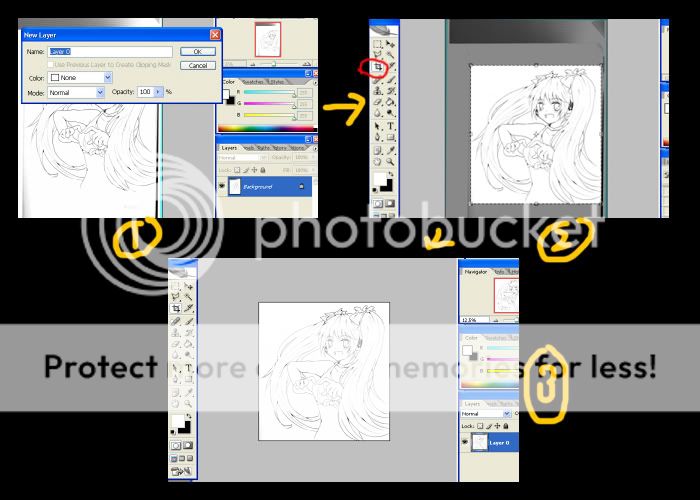Screen dimensions: 700x500
Task: Toggle lock all padlock icon in the bottom Layers panel
Action: coord(506,426)
